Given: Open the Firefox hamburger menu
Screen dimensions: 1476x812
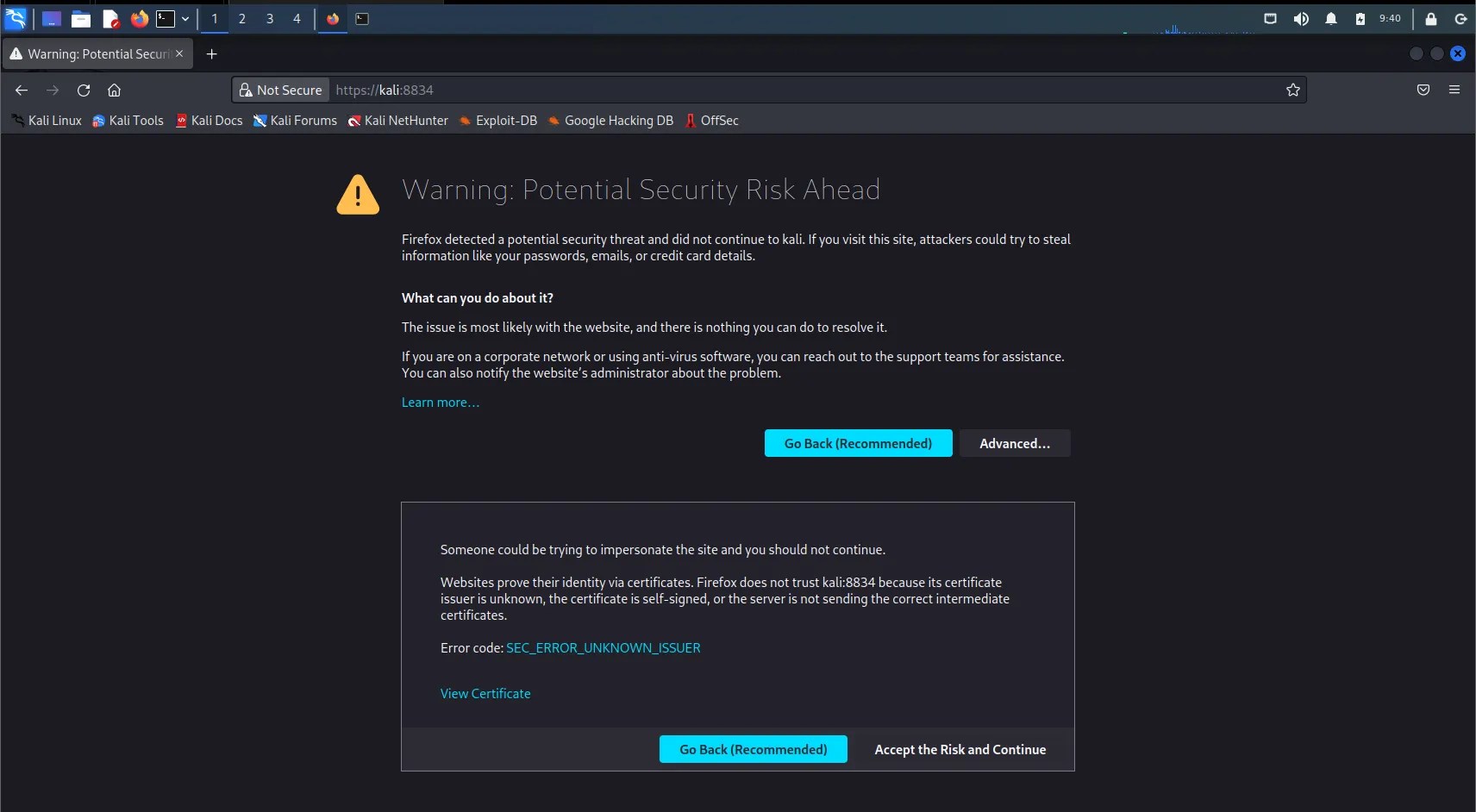Looking at the screenshot, I should (1454, 90).
